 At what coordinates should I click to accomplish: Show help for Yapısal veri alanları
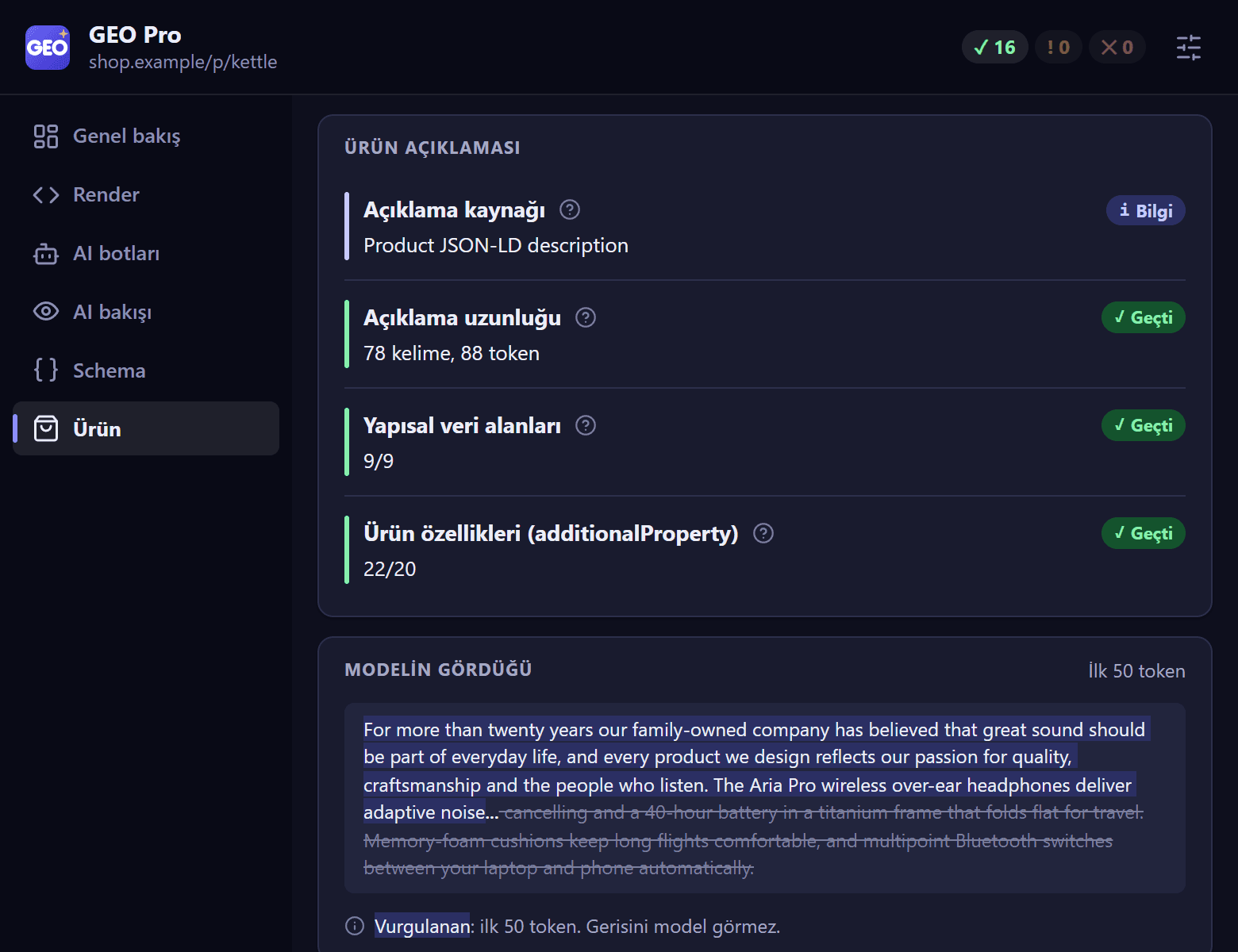[586, 425]
